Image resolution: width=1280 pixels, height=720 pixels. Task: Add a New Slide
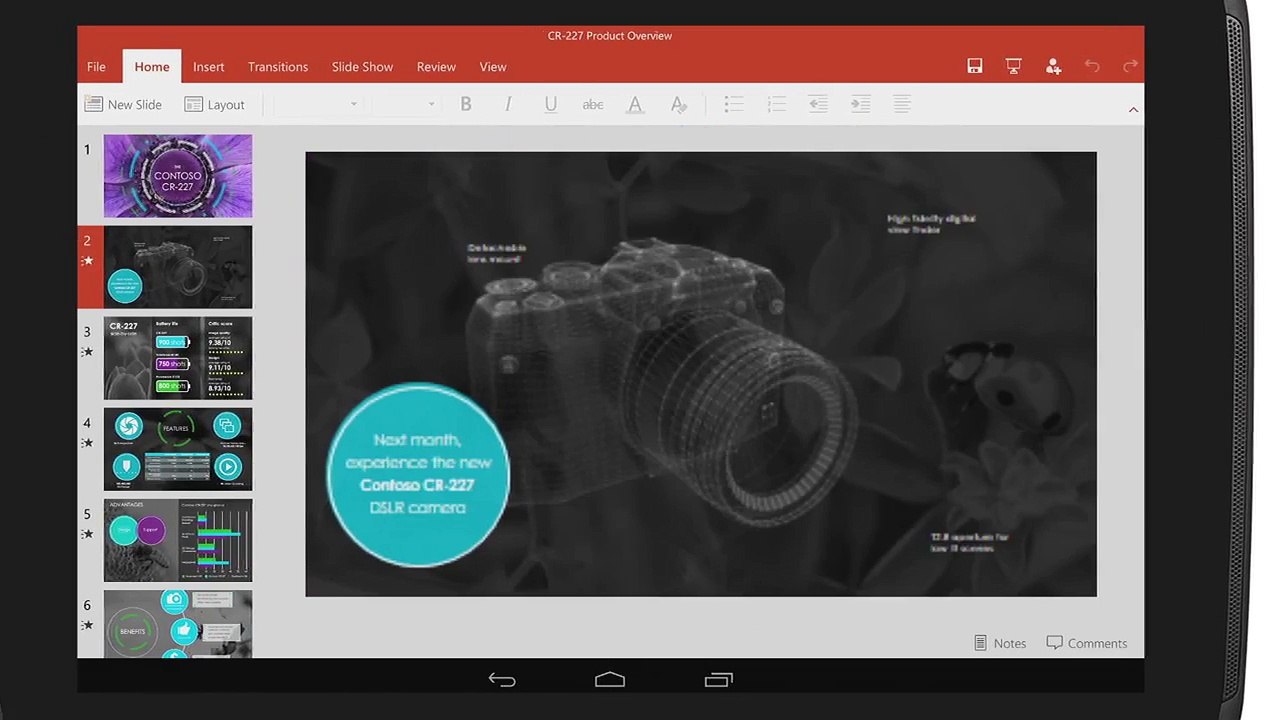[x=123, y=104]
